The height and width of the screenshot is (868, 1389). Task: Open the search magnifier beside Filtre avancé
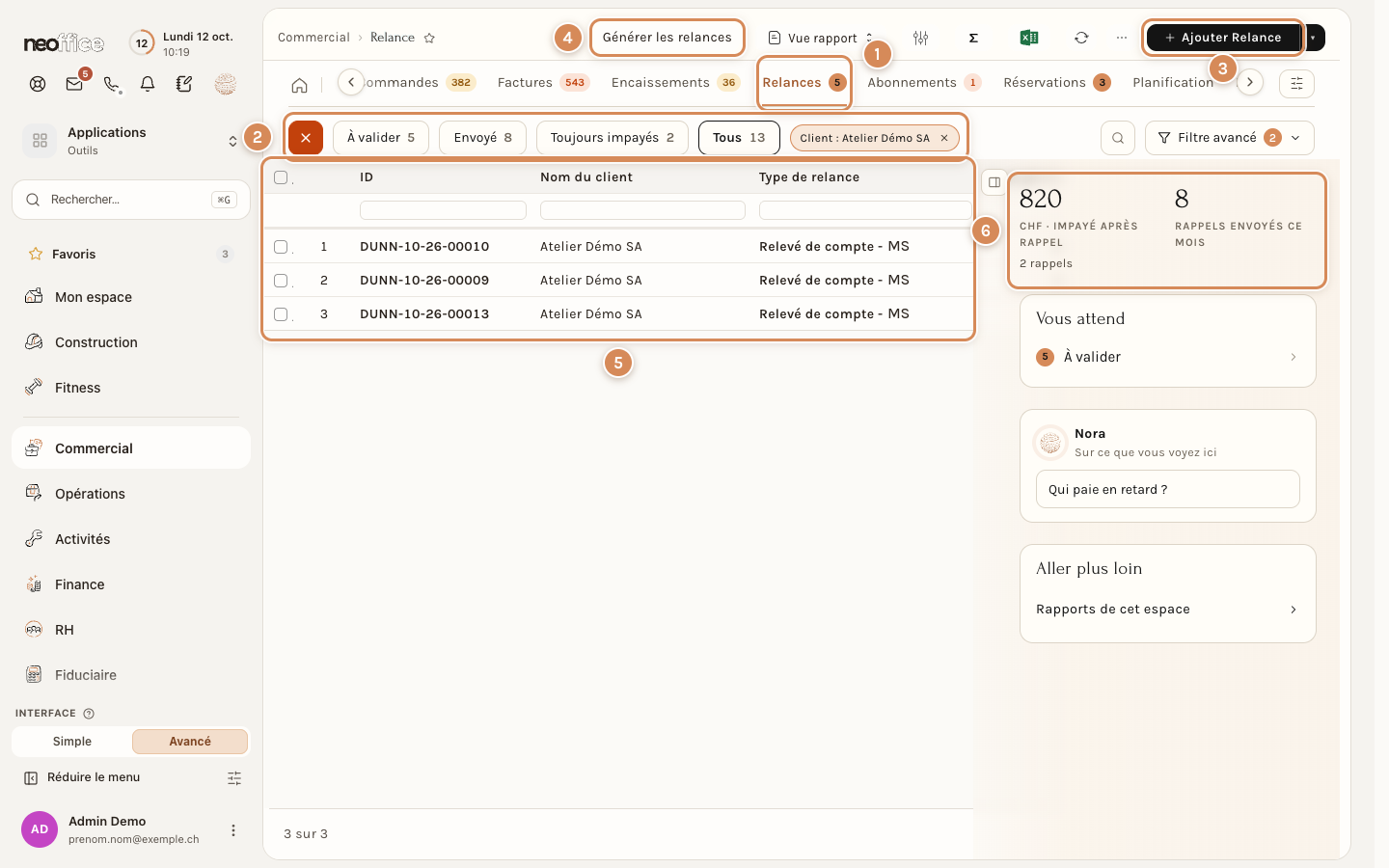pyautogui.click(x=1118, y=138)
